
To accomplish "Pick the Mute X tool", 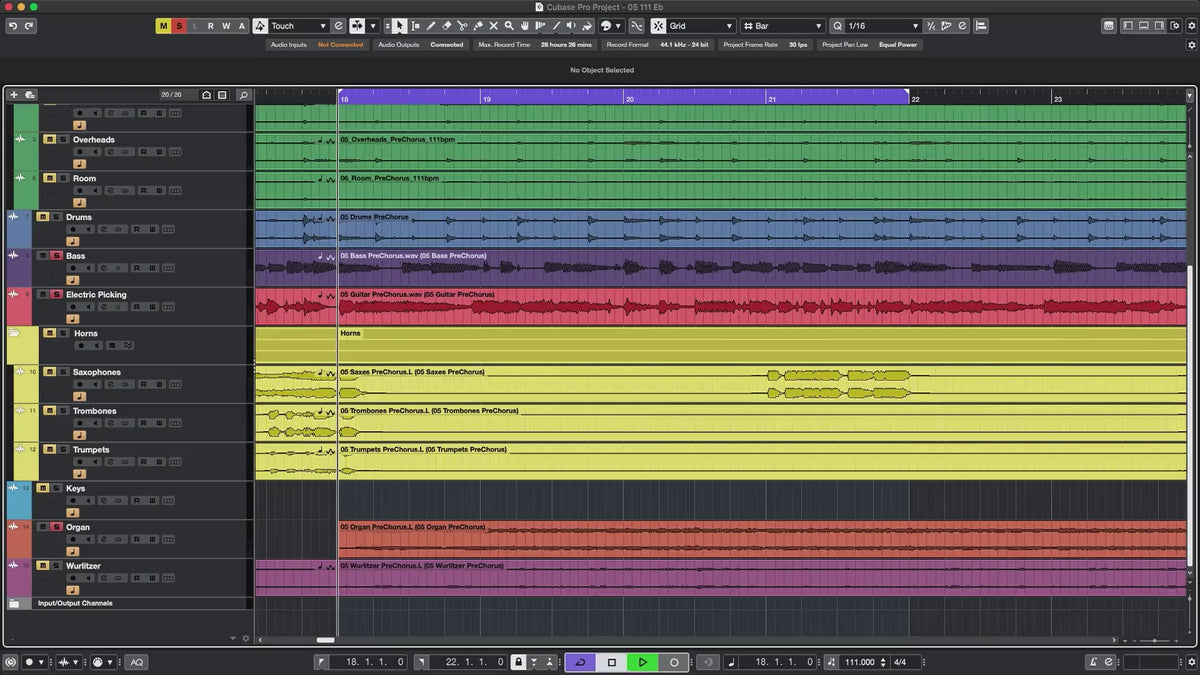I will click(x=493, y=26).
